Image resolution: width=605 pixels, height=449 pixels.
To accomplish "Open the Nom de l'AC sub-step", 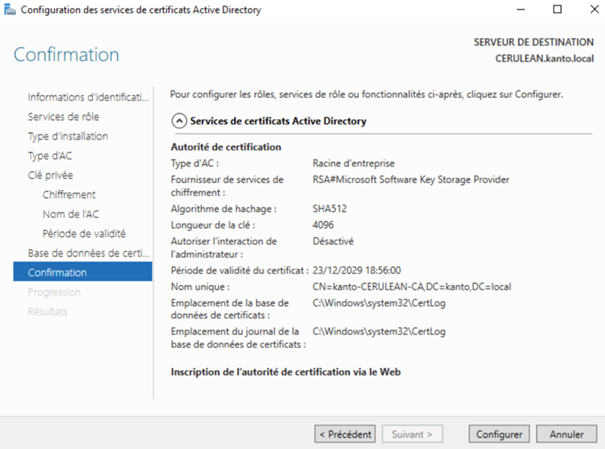I will pyautogui.click(x=71, y=214).
